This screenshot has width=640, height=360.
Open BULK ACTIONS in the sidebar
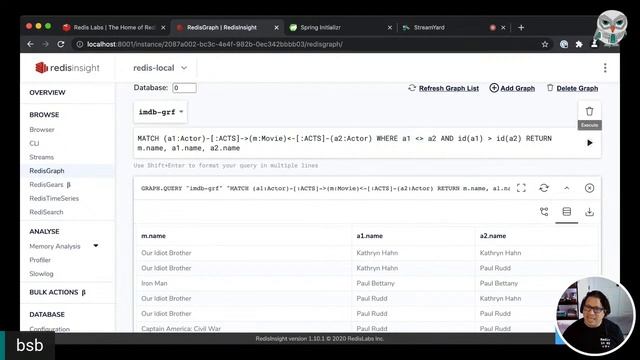coord(57,292)
